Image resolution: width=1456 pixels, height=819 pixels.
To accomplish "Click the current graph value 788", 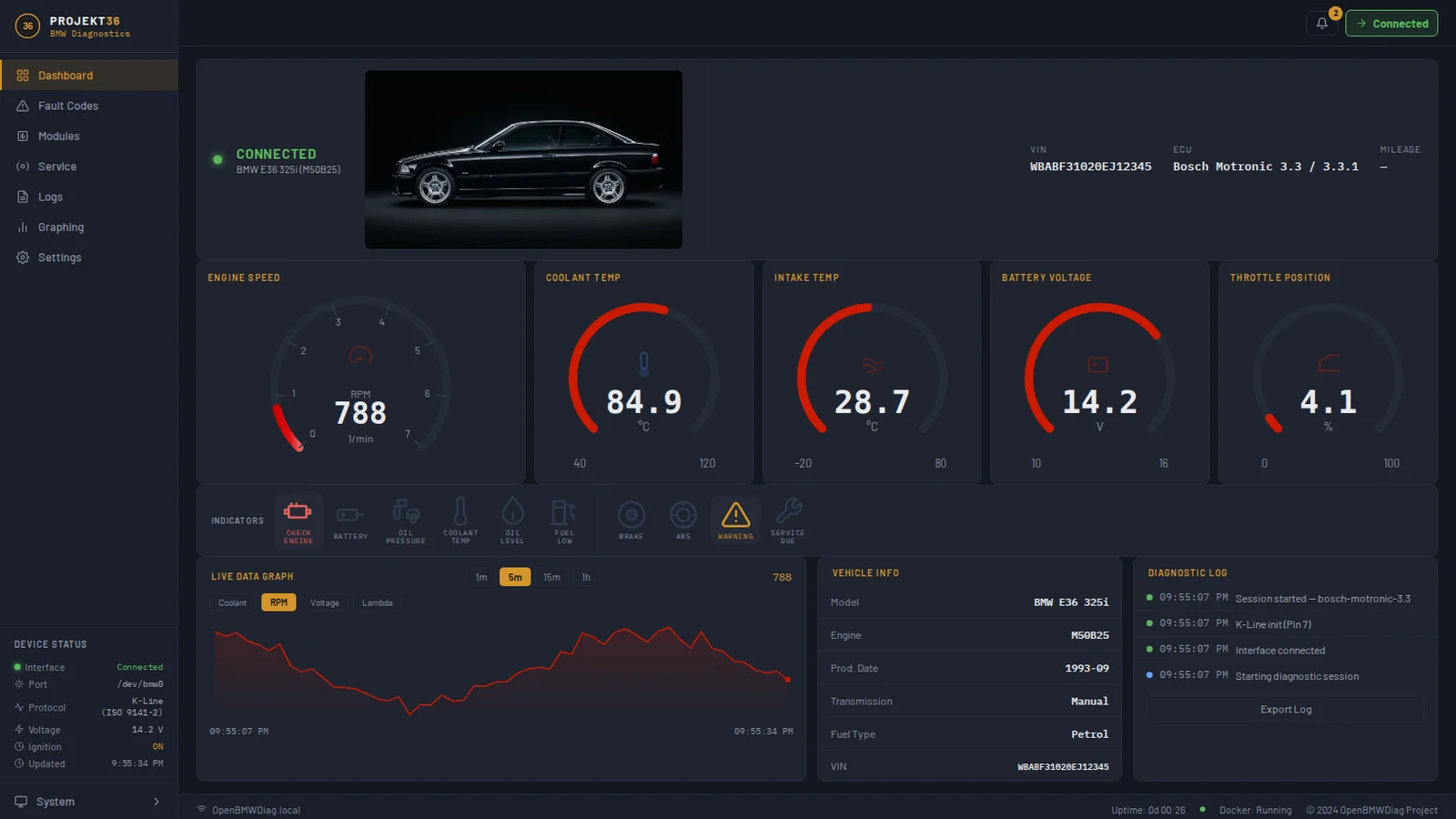I will click(782, 577).
